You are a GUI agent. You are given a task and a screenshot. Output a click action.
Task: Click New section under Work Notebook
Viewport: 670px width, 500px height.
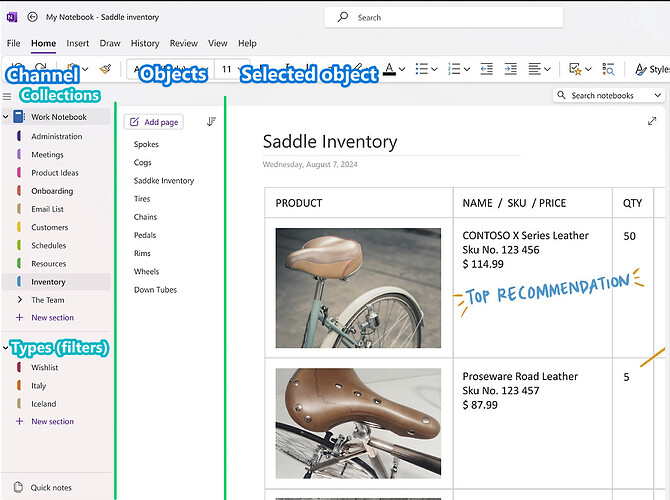(x=52, y=318)
